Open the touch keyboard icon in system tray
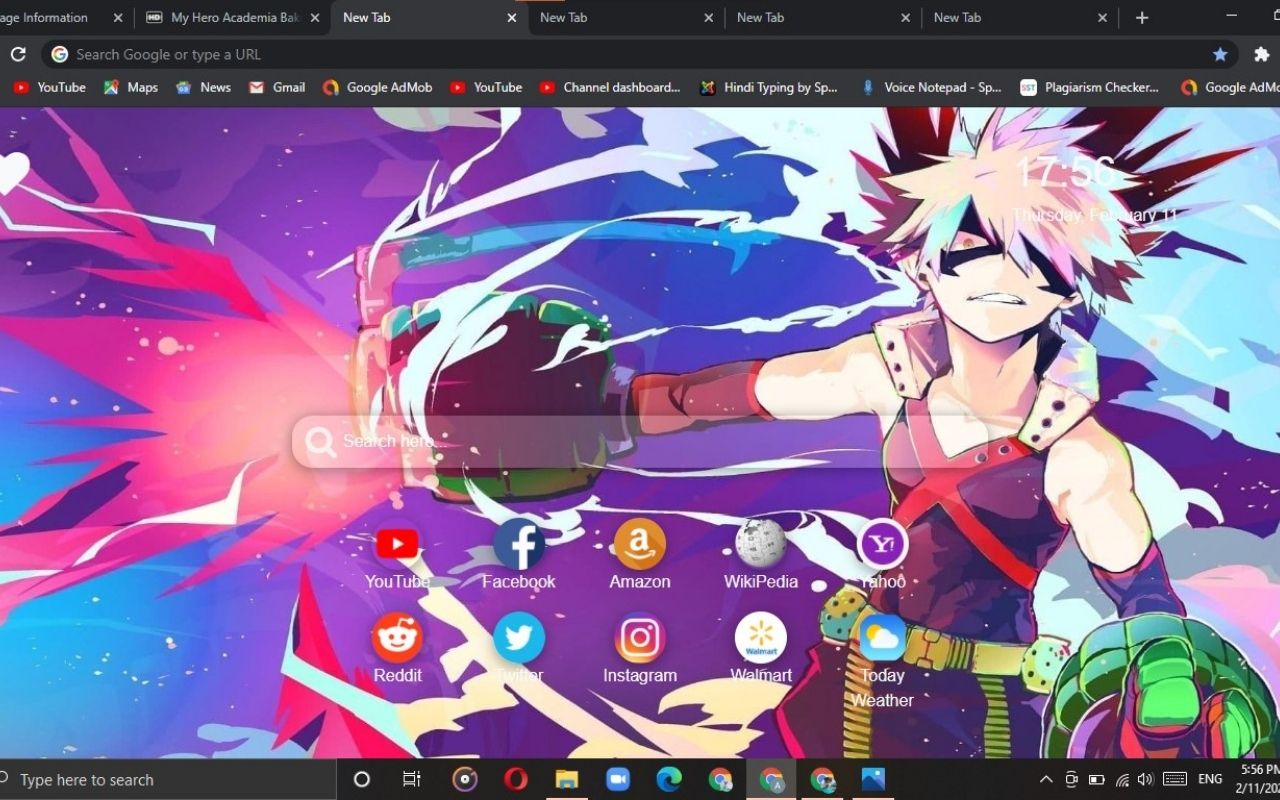The width and height of the screenshot is (1280, 800). click(1175, 780)
